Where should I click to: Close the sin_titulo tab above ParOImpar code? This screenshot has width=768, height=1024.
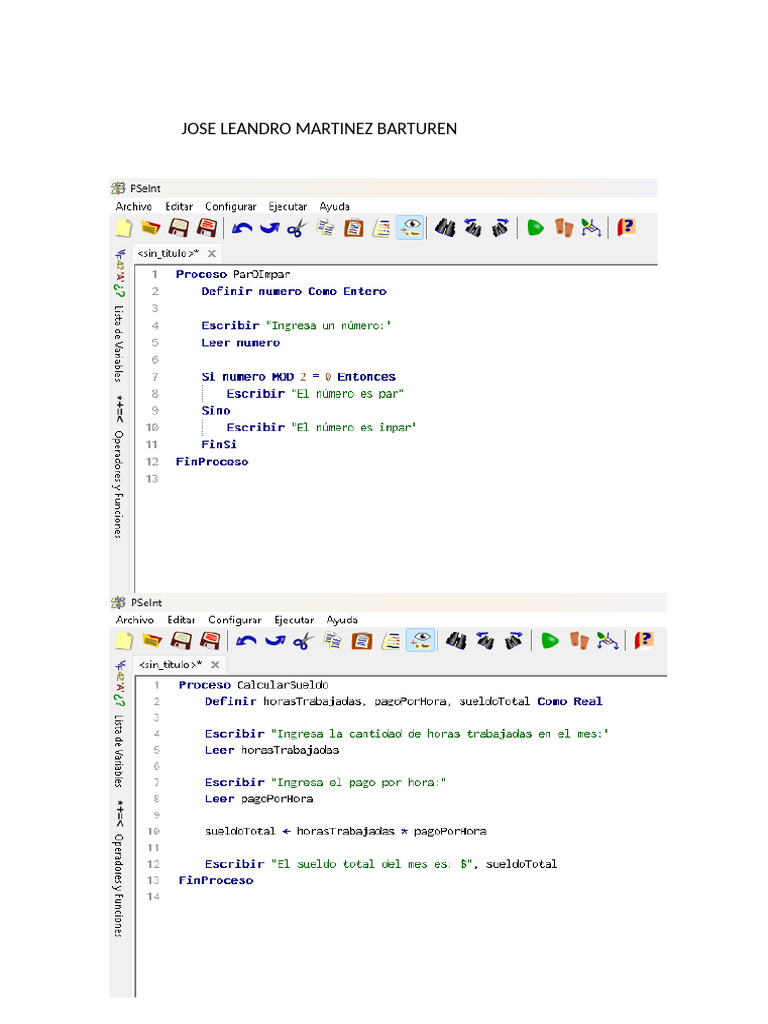pos(213,253)
